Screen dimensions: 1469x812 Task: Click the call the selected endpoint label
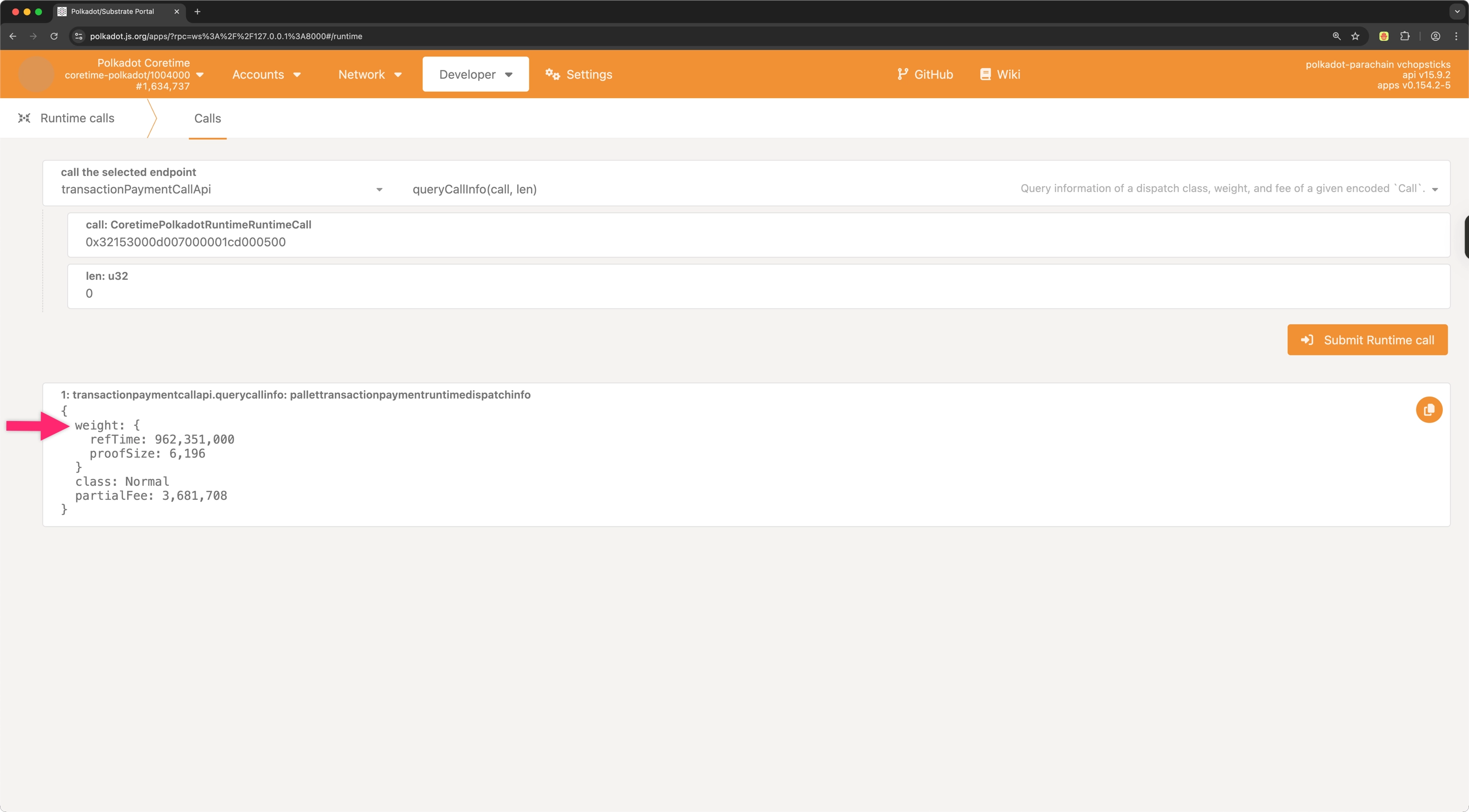pyautogui.click(x=128, y=172)
